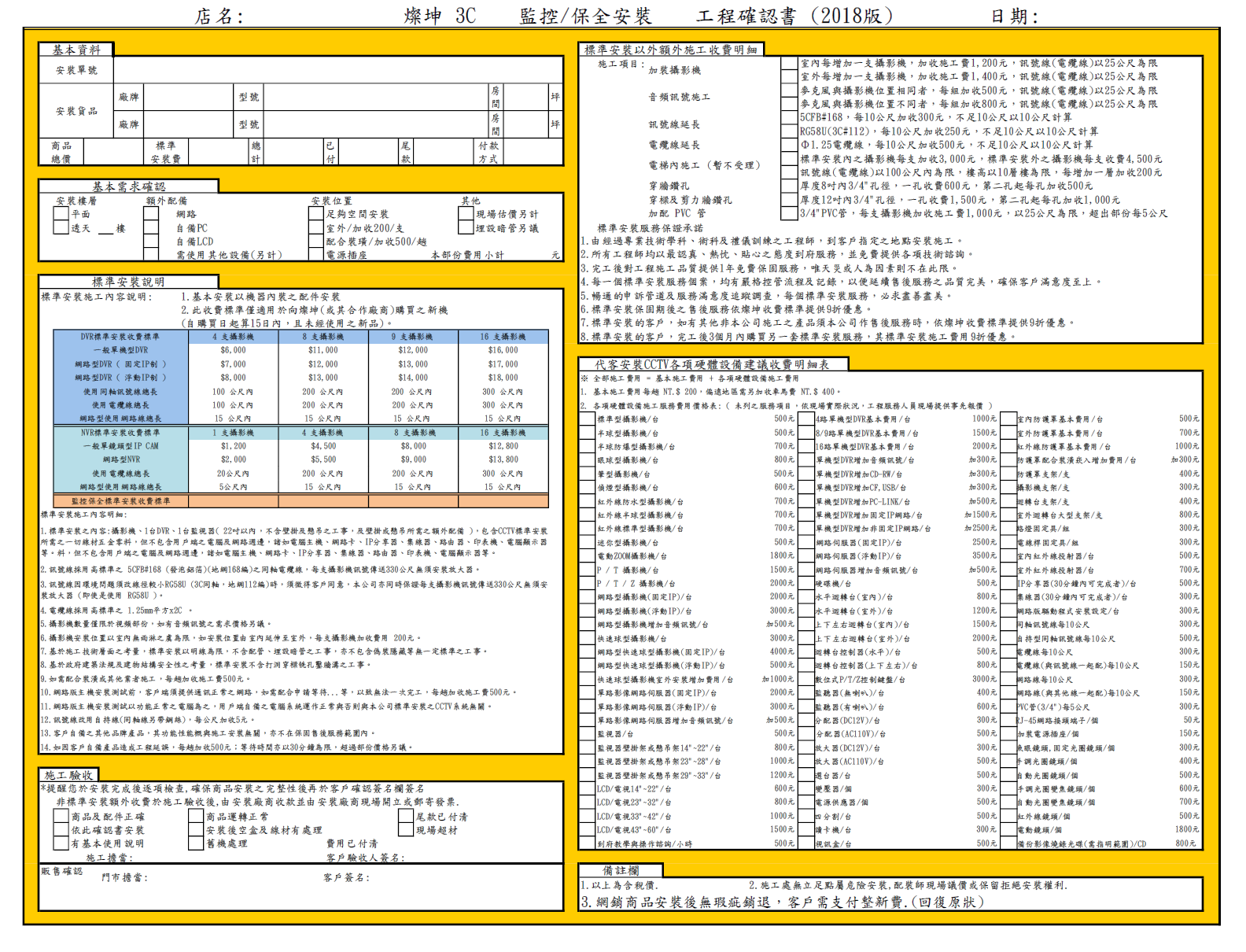The height and width of the screenshot is (952, 1246).
Task: Mark the 尾款已付清 checkbox
Action: point(406,817)
